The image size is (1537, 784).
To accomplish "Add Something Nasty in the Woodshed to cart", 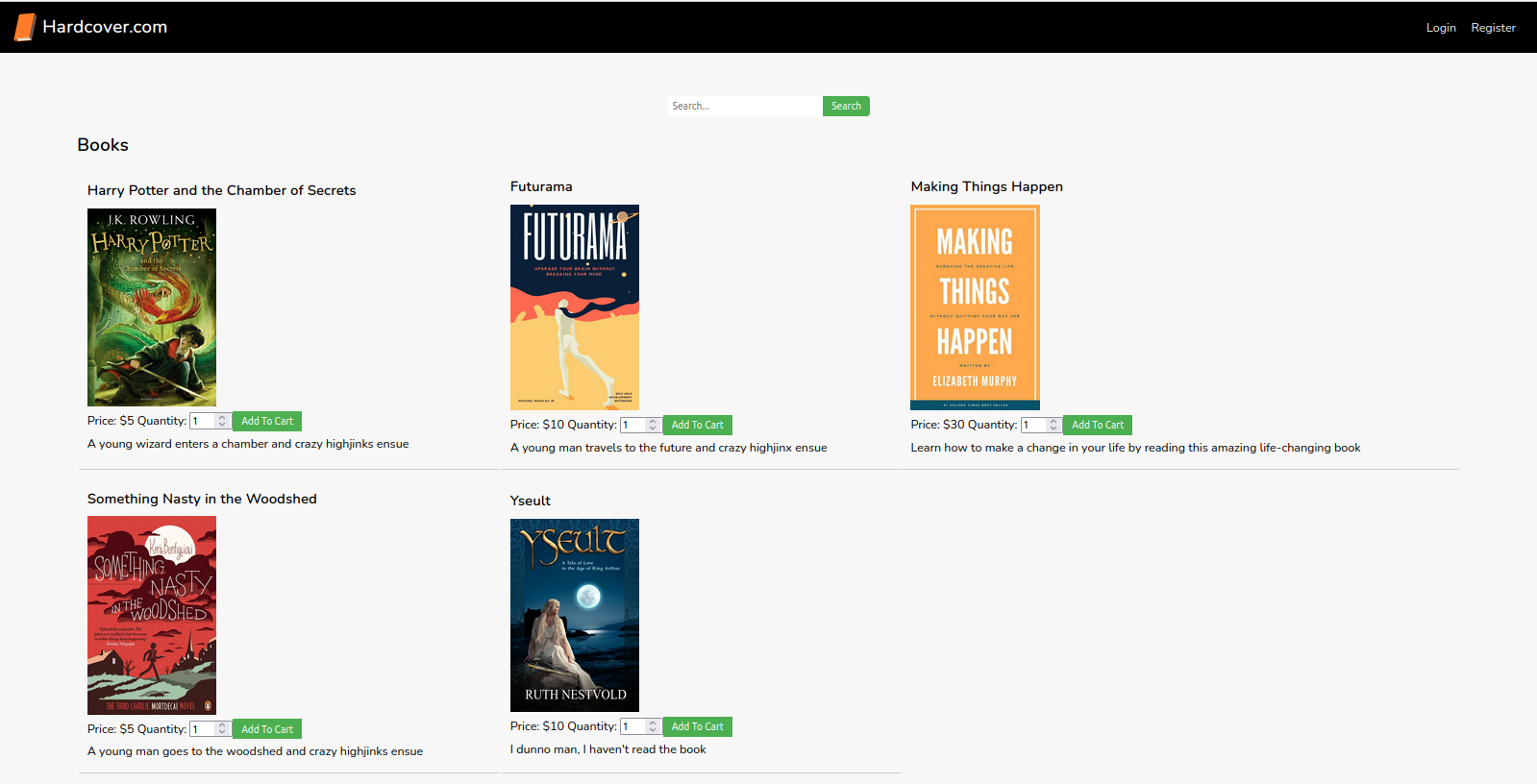I will [x=267, y=729].
